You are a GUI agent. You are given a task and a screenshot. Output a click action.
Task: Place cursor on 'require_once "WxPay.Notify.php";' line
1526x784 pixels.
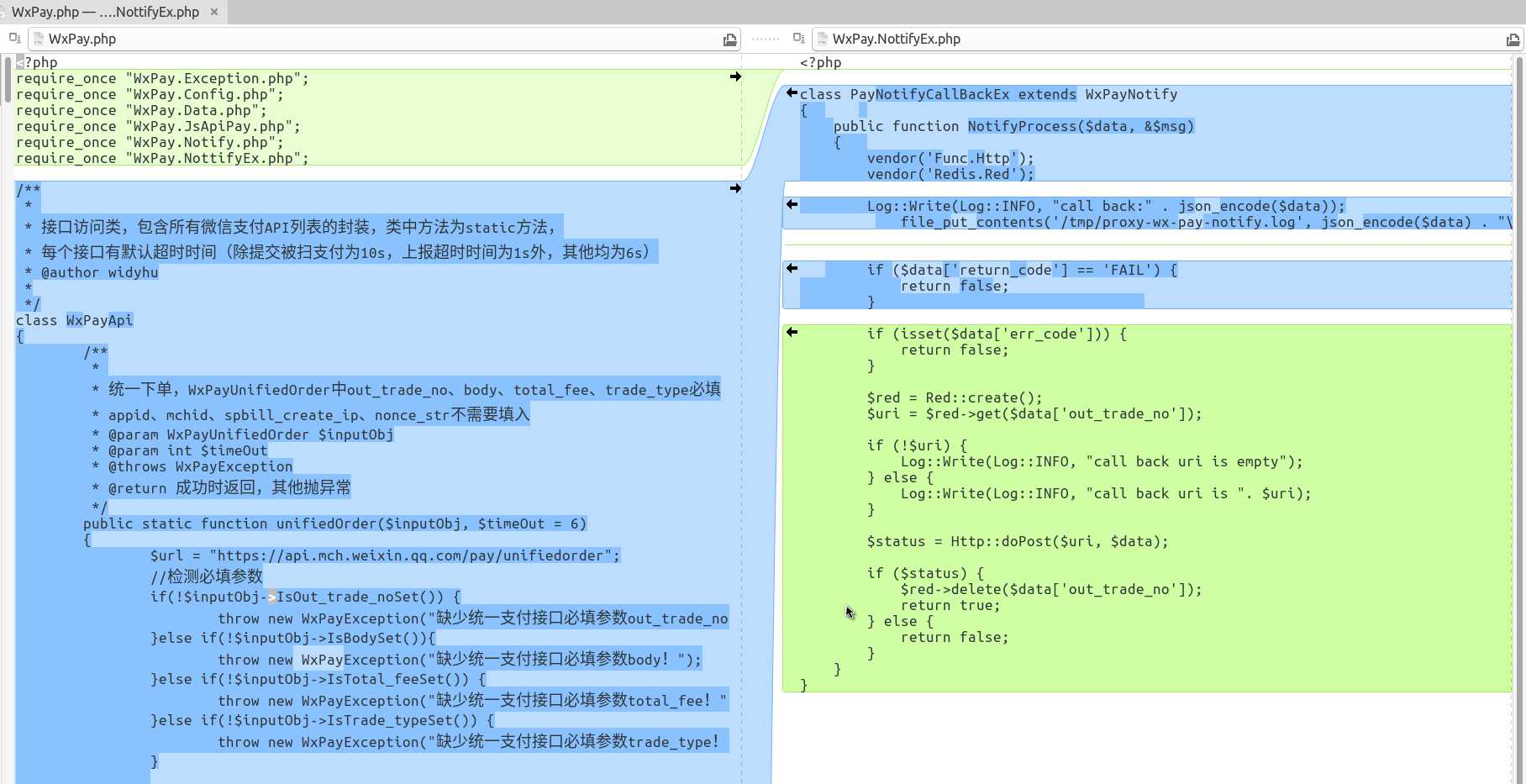150,142
